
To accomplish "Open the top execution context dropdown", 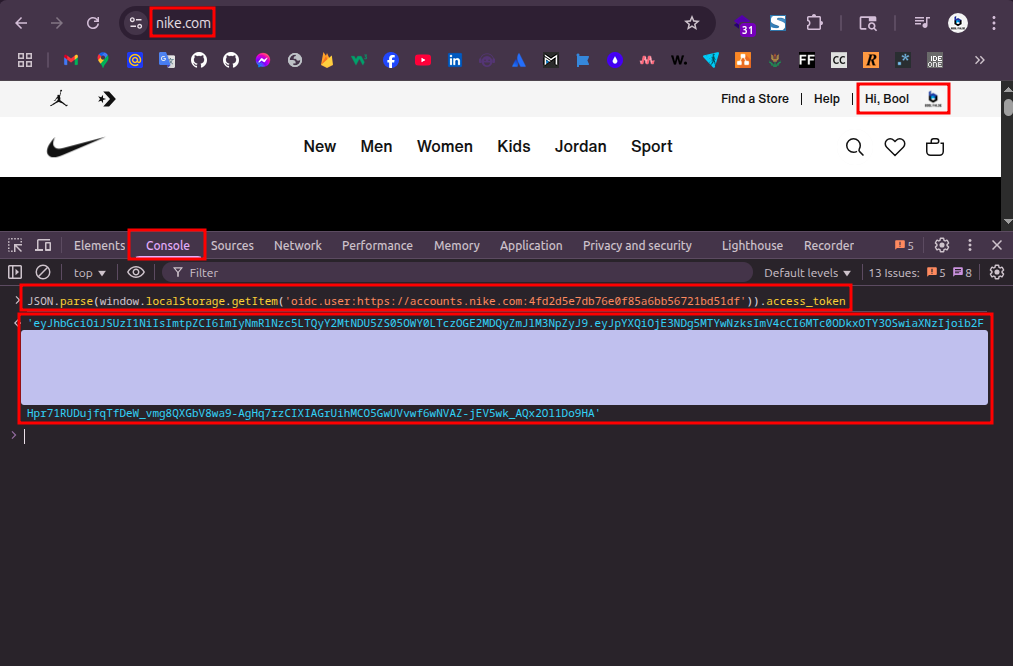I will [x=89, y=273].
